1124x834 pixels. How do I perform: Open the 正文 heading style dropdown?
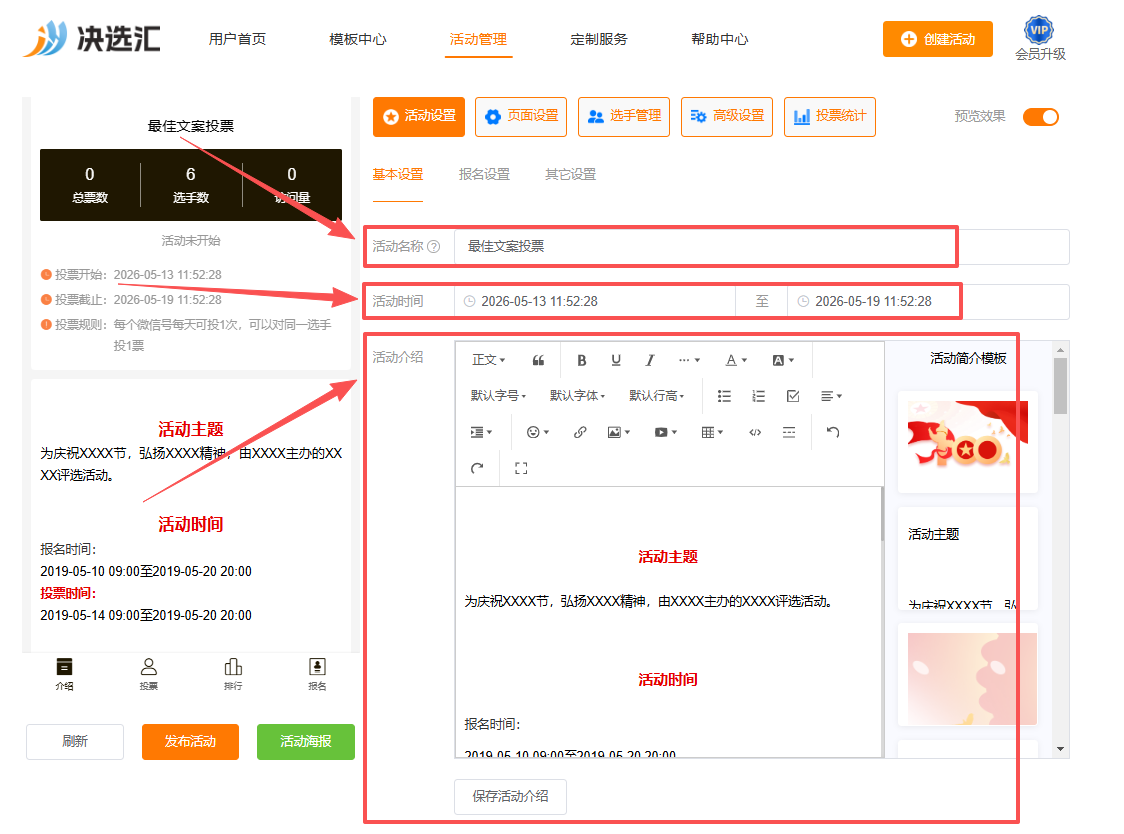pos(488,360)
